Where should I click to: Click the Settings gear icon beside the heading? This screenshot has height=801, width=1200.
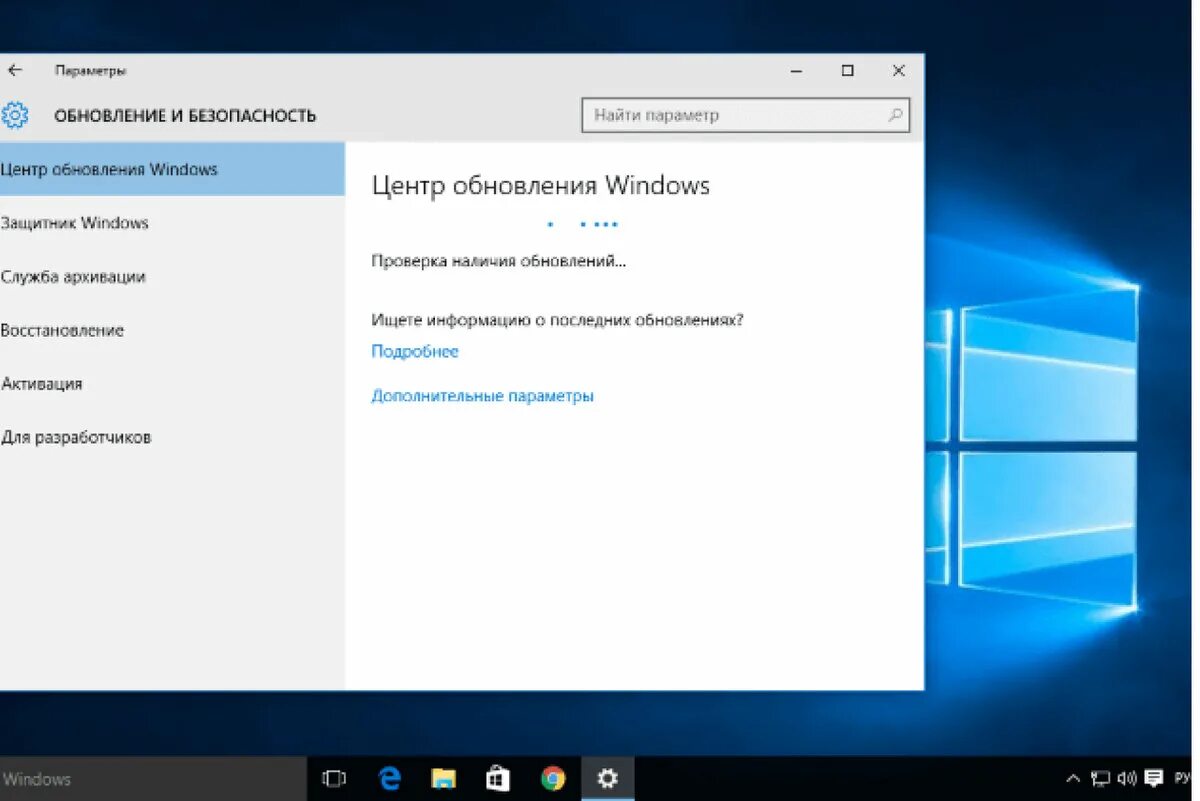click(15, 115)
